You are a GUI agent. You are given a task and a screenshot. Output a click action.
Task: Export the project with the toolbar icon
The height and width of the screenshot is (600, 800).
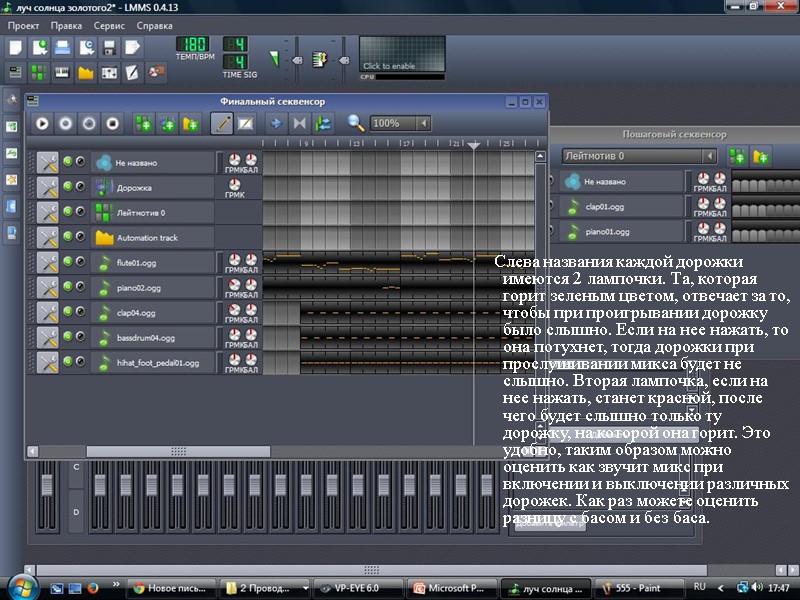click(132, 47)
